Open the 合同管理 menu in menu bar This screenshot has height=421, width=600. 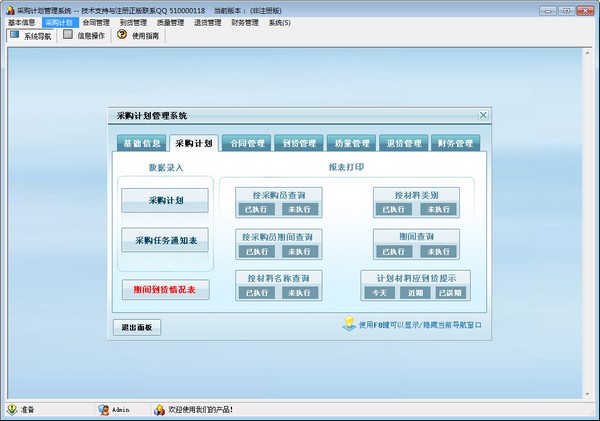[x=96, y=21]
